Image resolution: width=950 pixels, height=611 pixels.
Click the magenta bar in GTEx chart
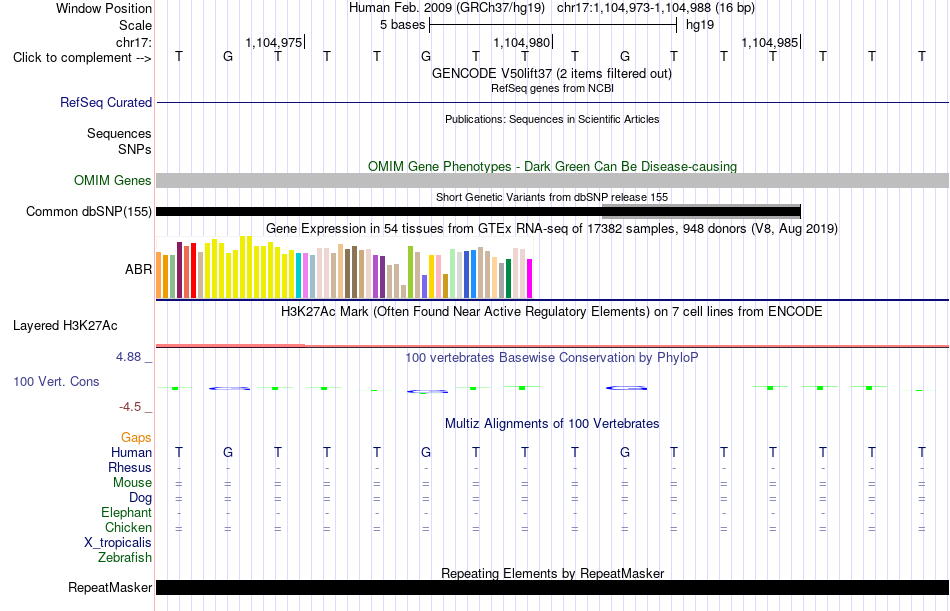pyautogui.click(x=530, y=279)
